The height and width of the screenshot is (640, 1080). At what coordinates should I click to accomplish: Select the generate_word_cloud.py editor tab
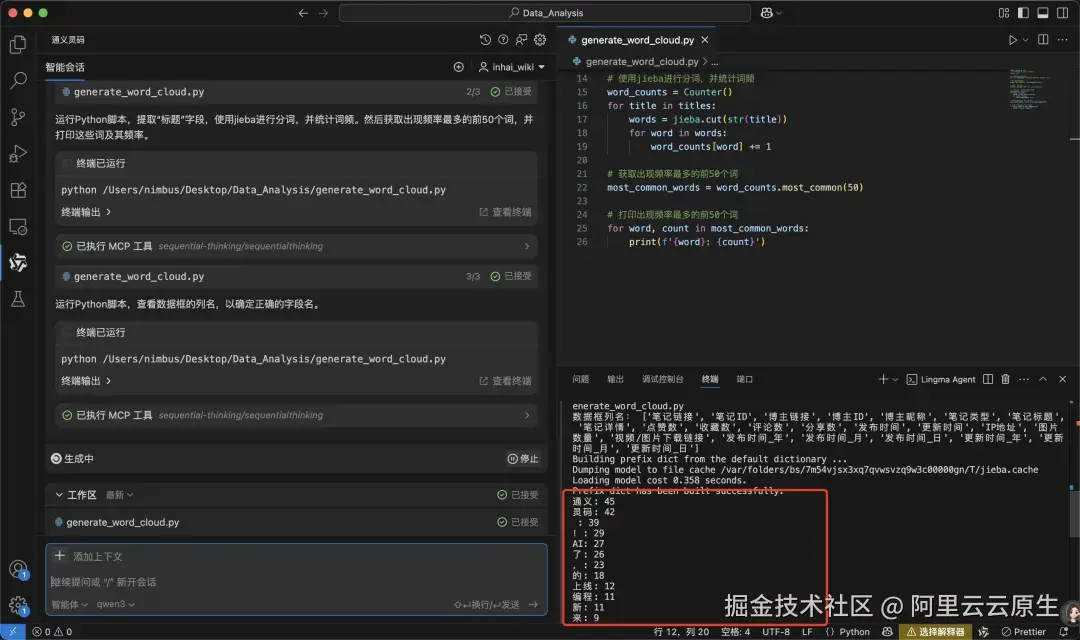point(636,40)
